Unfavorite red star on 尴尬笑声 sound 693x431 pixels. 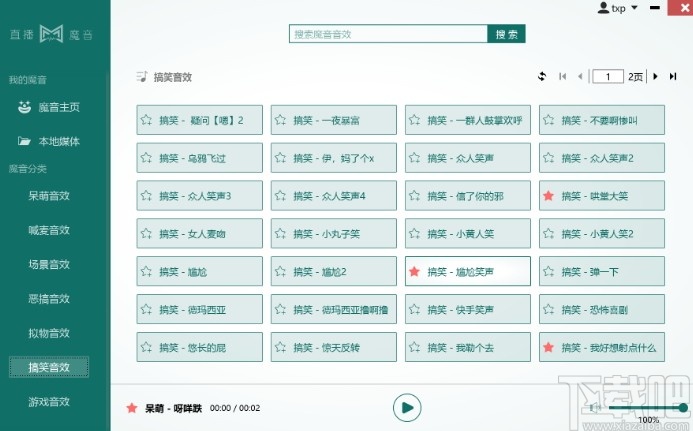414,271
